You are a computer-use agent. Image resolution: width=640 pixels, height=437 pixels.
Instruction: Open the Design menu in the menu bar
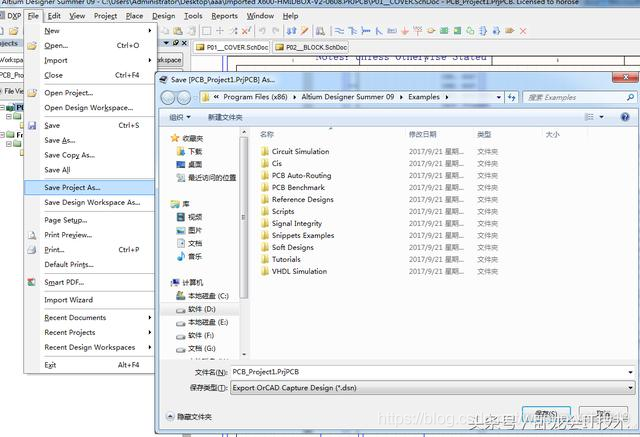coord(164,16)
